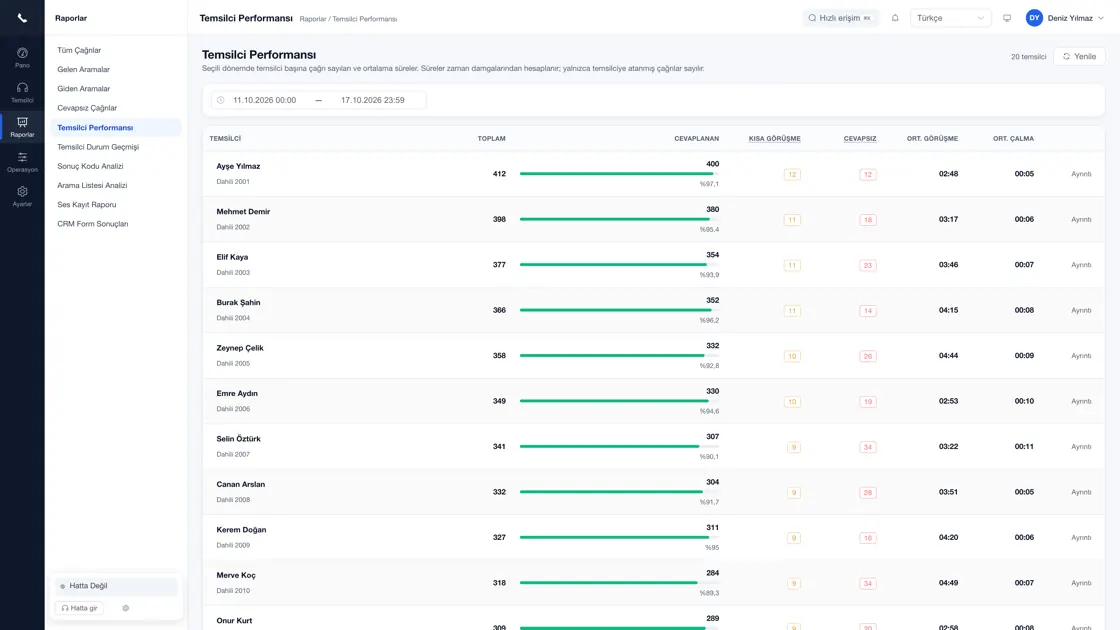Click the Yenile refresh button
The image size is (1120, 630).
click(x=1079, y=56)
